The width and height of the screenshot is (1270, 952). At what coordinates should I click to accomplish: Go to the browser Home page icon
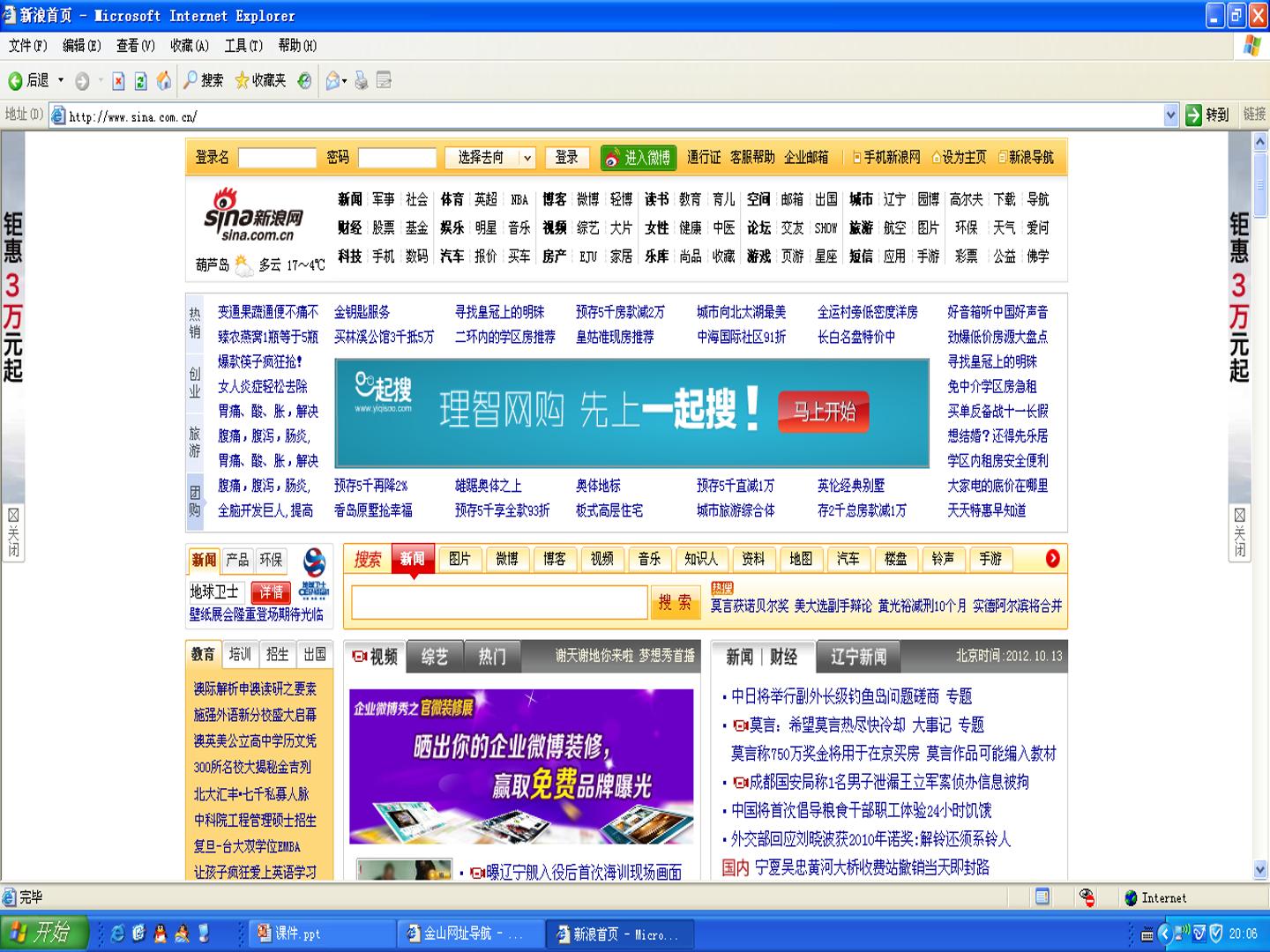coord(163,81)
